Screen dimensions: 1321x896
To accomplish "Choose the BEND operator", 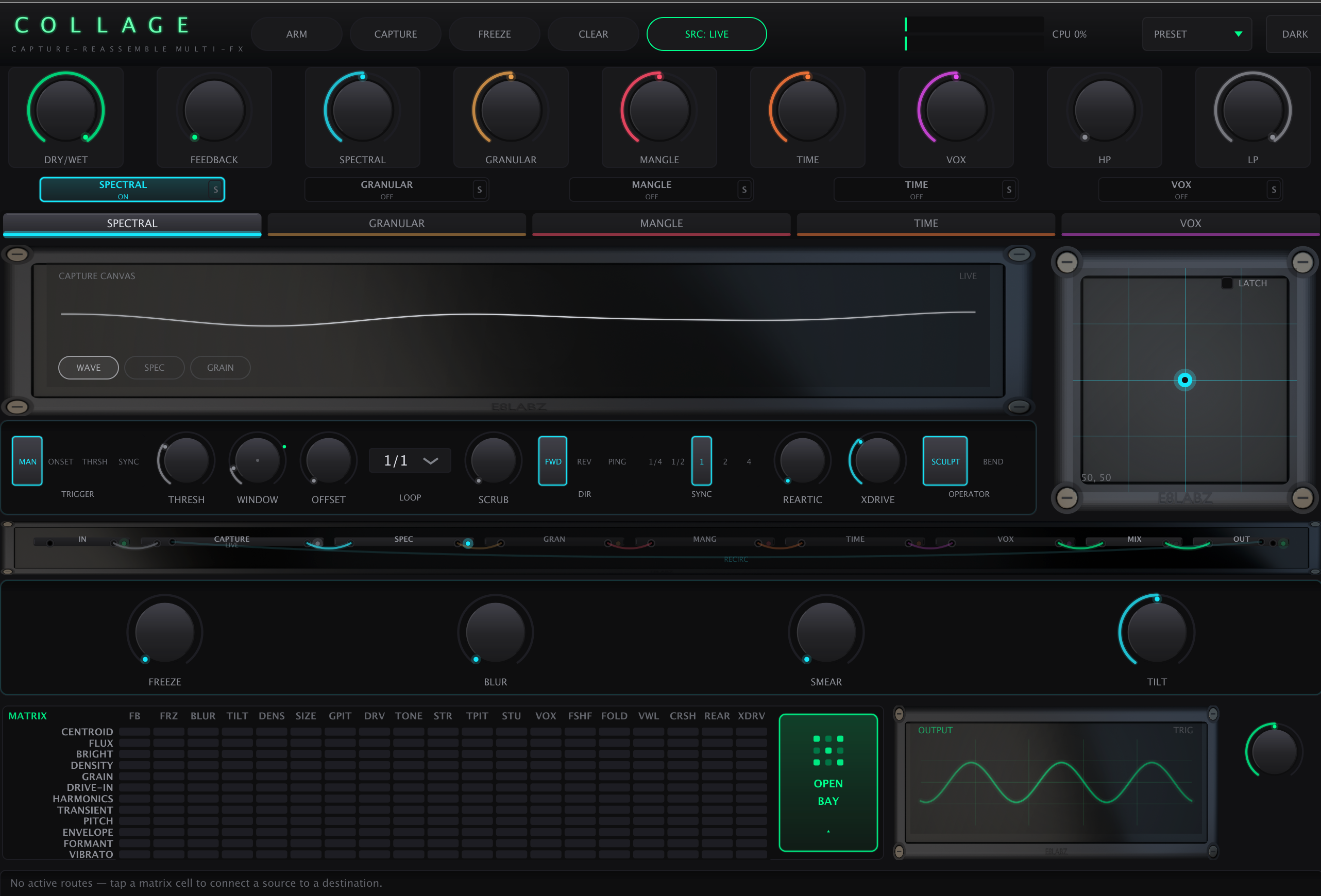I will (992, 461).
